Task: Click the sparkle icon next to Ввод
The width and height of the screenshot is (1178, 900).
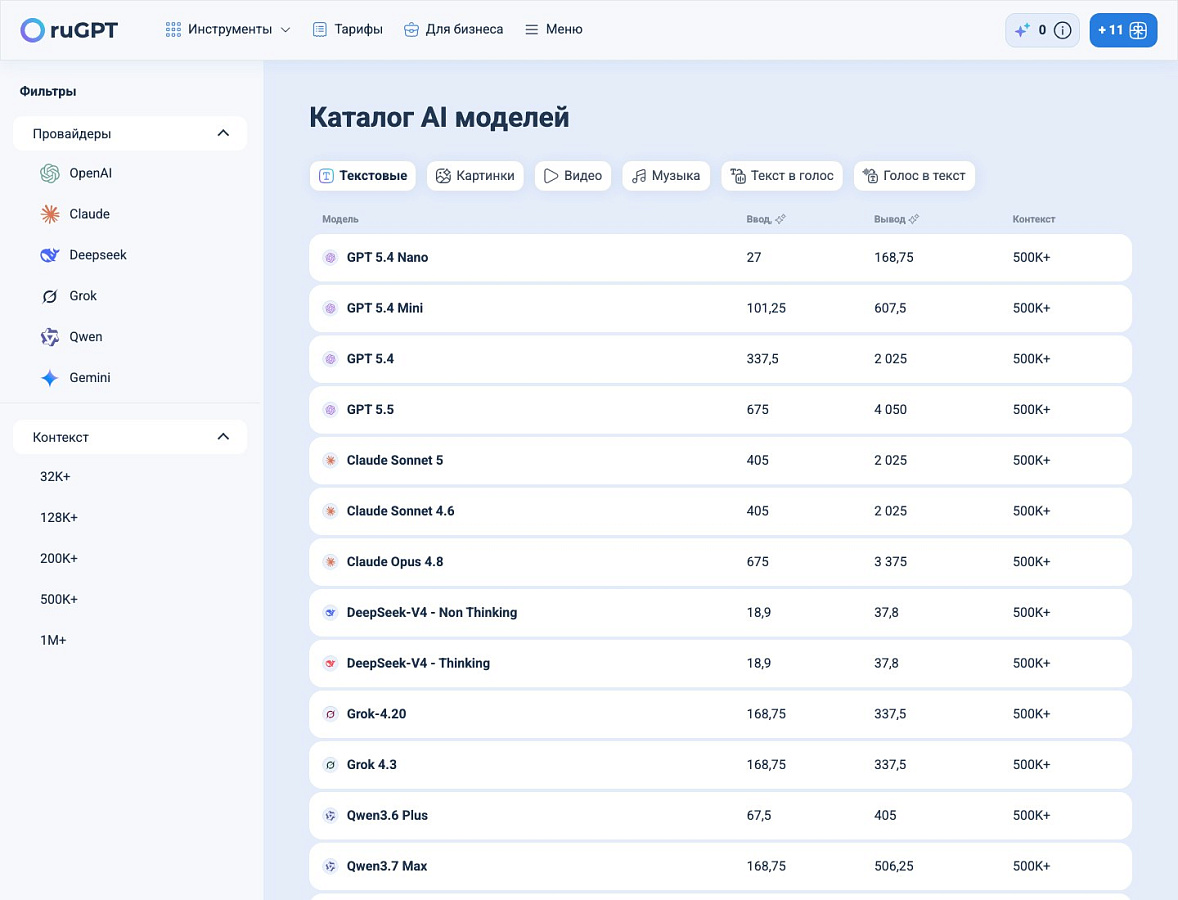Action: point(781,219)
